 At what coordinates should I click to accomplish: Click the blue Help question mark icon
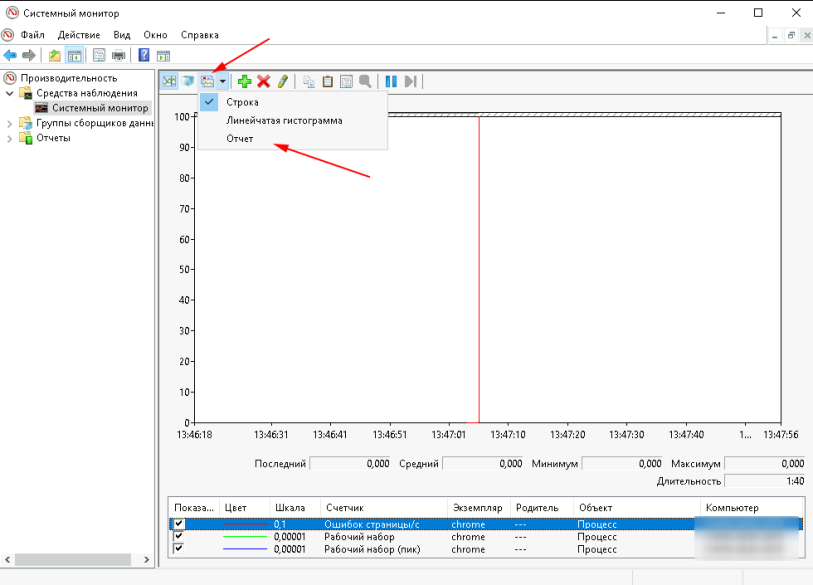point(144,55)
